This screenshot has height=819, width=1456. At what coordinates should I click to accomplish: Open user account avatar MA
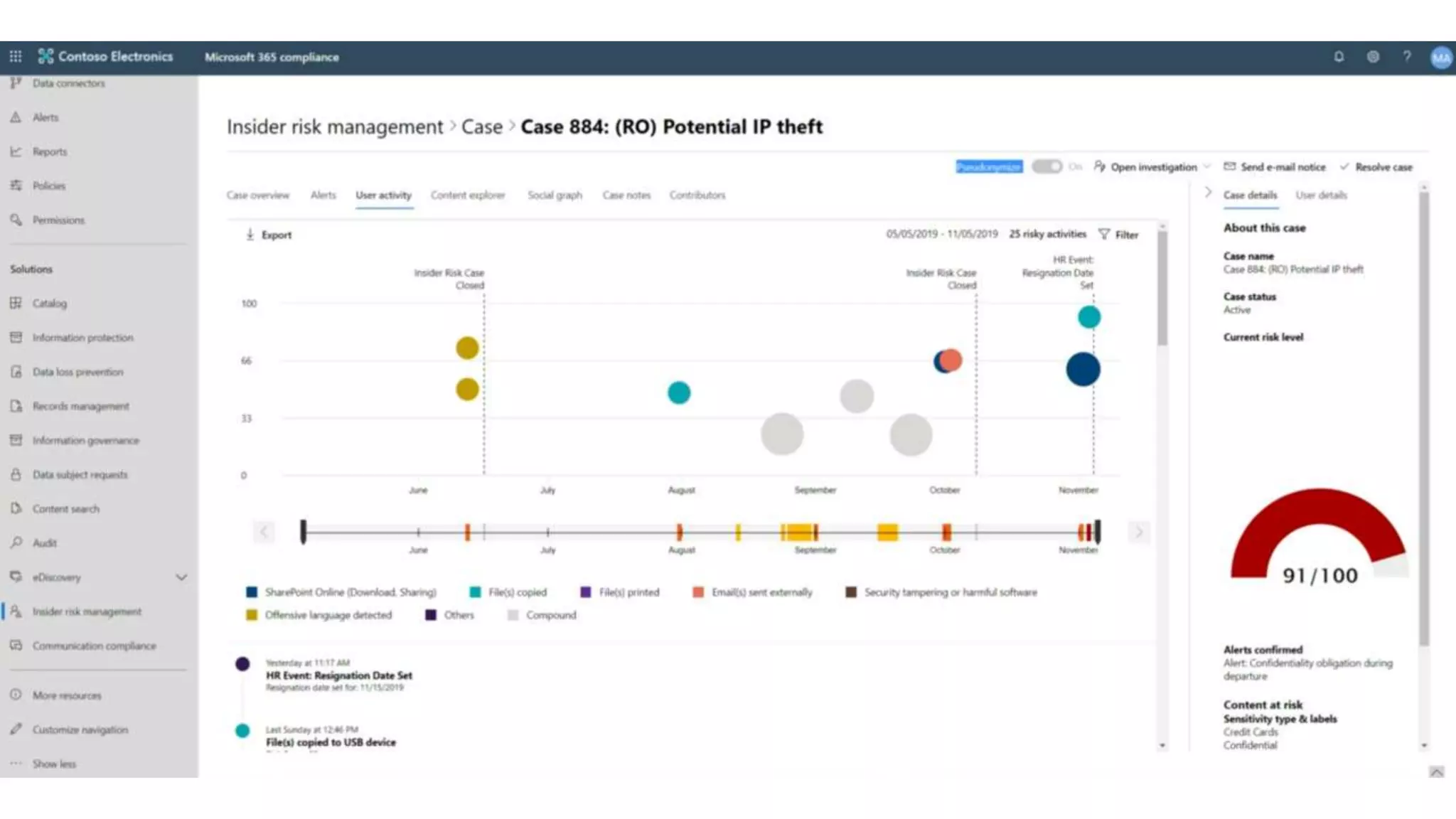[x=1441, y=58]
